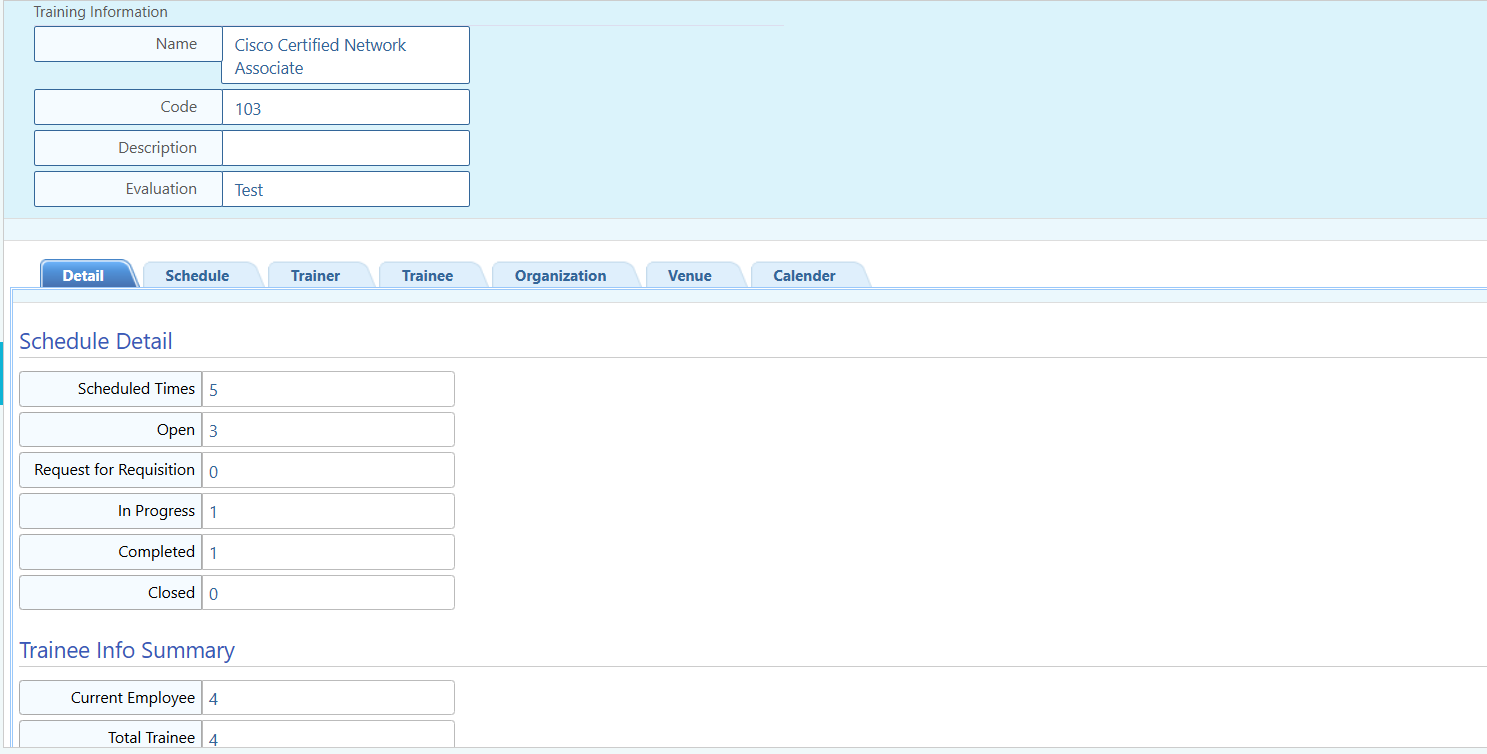Click the Evaluation field showing Test

click(345, 189)
